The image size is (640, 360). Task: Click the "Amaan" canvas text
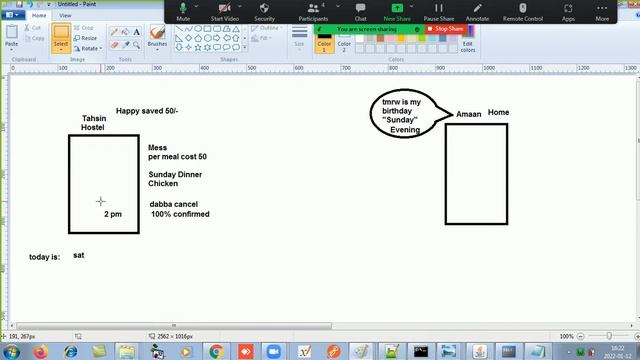point(469,114)
